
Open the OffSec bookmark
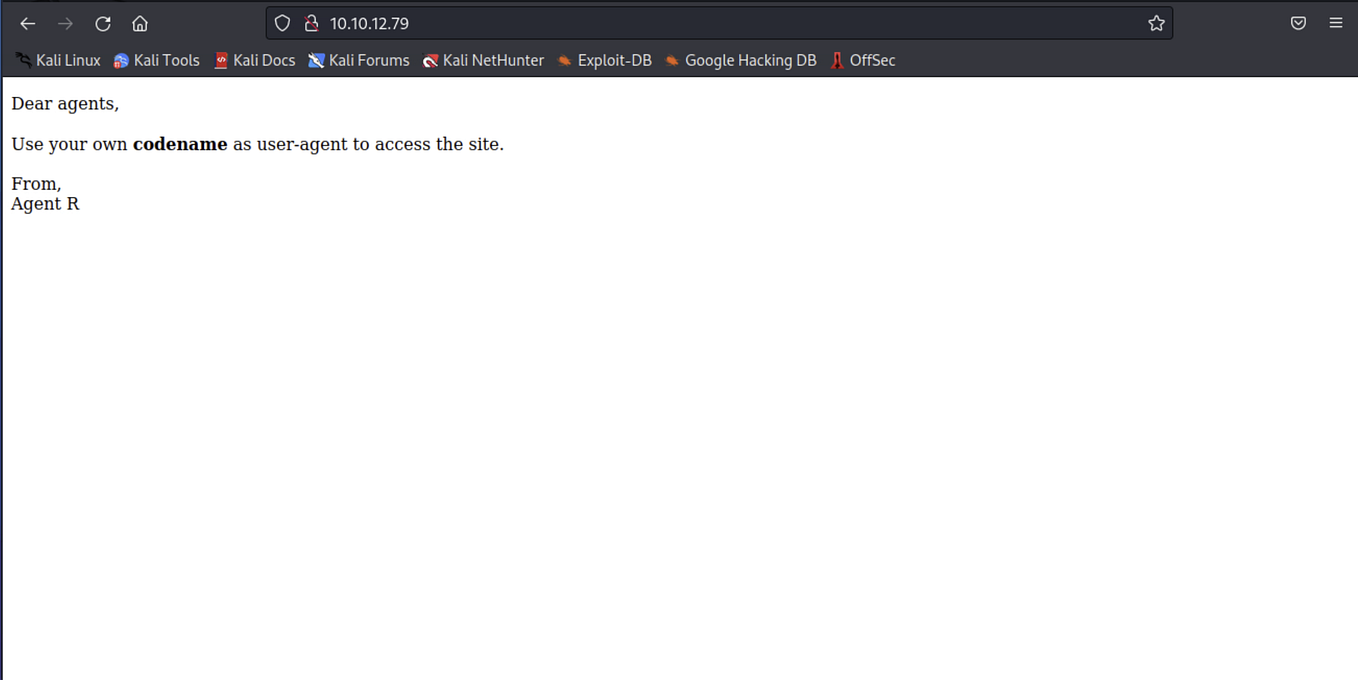(x=862, y=60)
